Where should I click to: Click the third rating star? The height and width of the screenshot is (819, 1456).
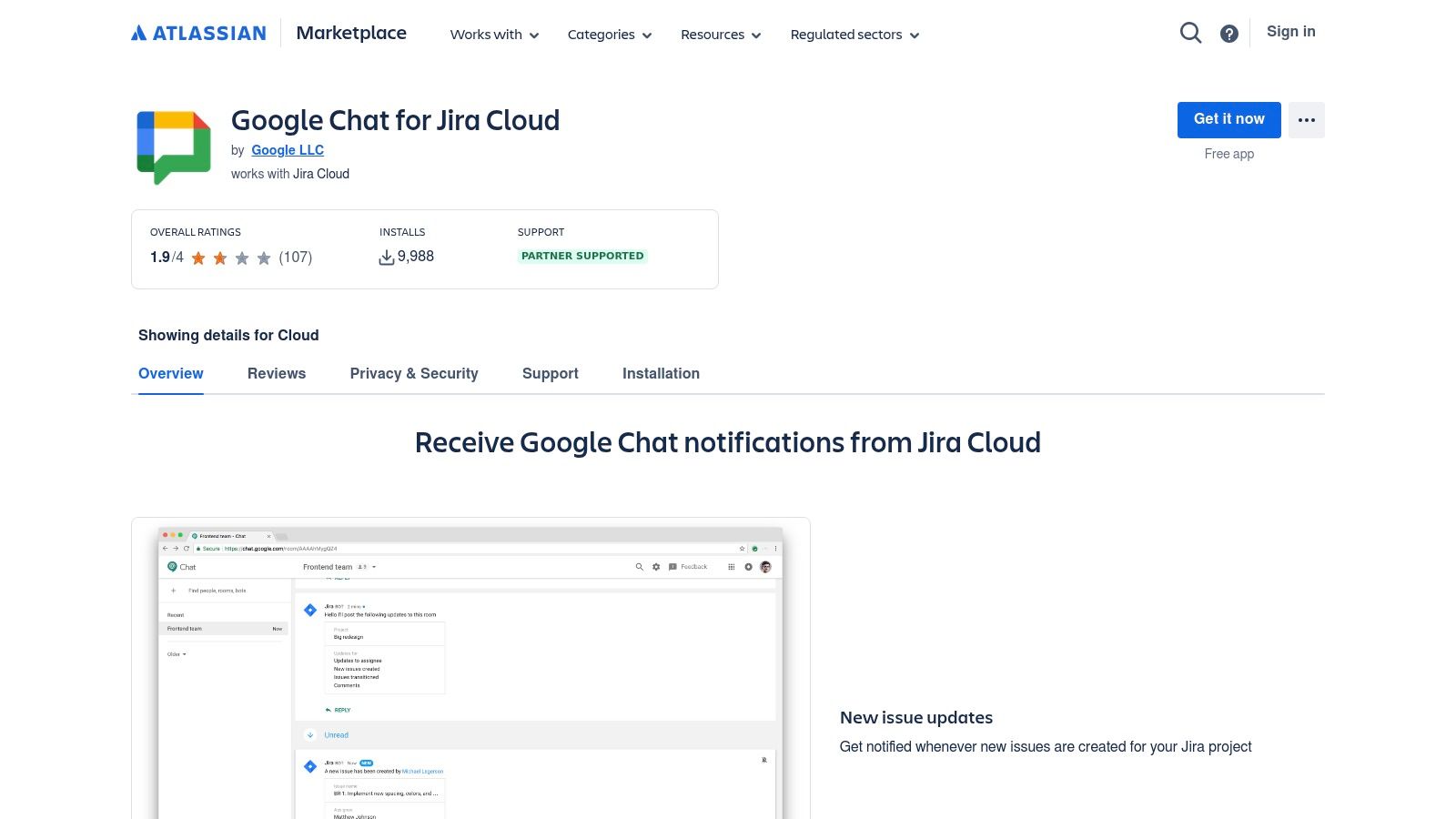241,258
